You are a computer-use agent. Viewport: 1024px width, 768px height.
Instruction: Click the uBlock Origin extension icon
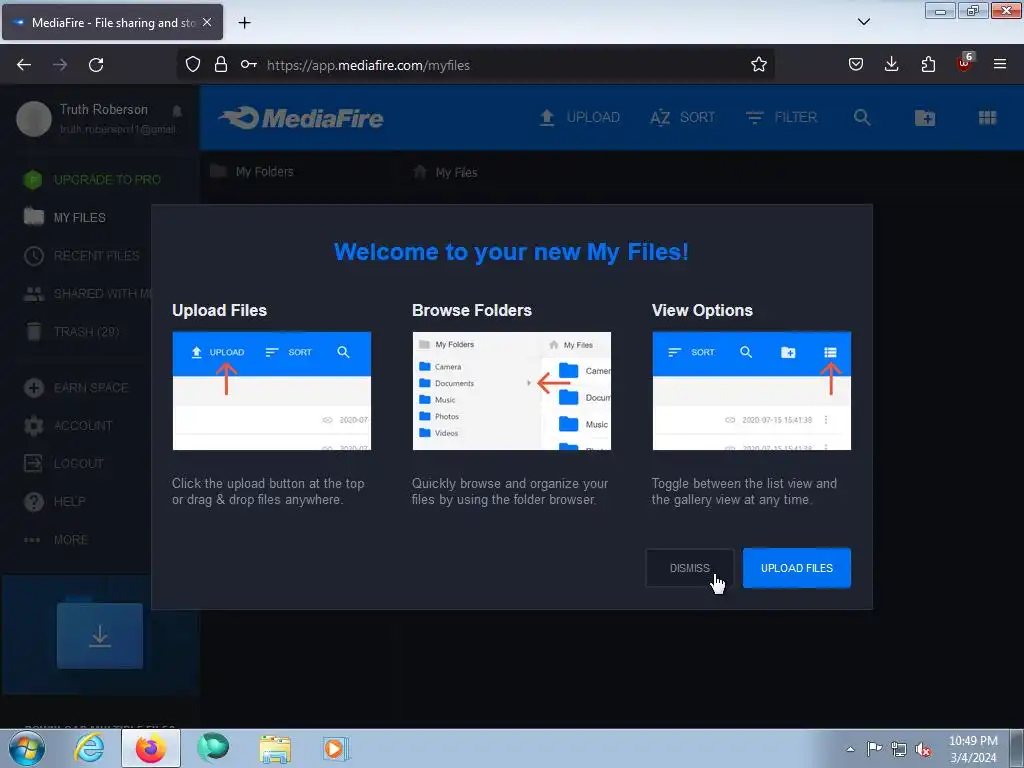[x=965, y=63]
